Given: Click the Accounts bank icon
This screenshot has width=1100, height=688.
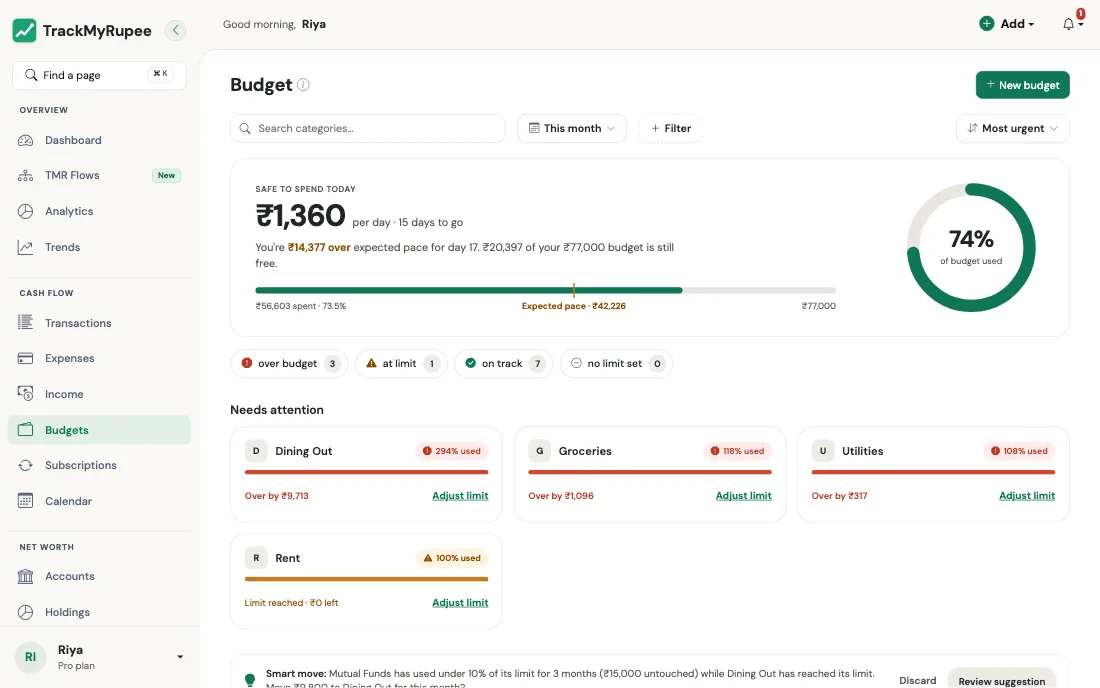Looking at the screenshot, I should (x=25, y=576).
